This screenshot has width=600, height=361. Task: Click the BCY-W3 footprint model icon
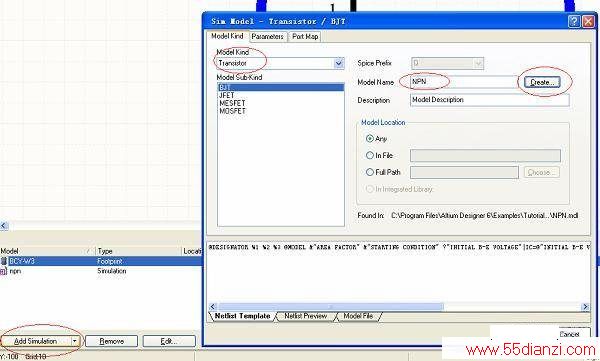point(3,261)
